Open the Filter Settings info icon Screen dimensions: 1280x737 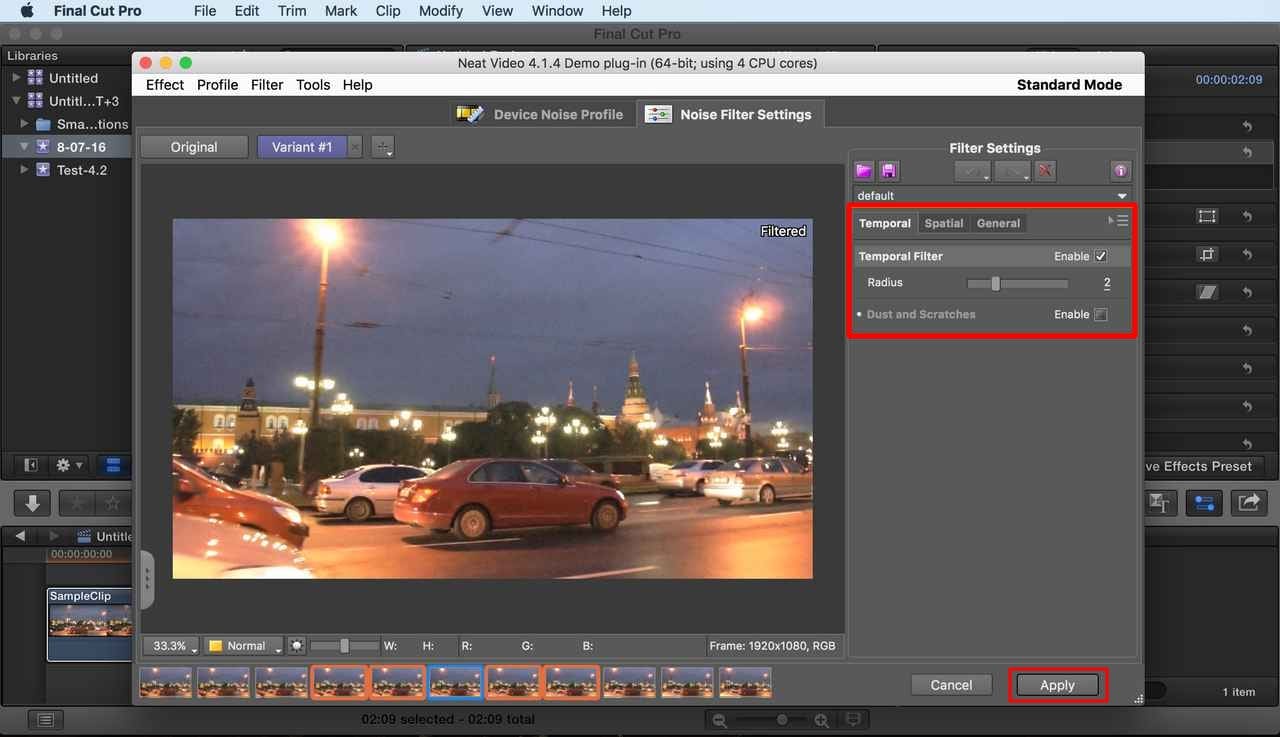(1121, 171)
